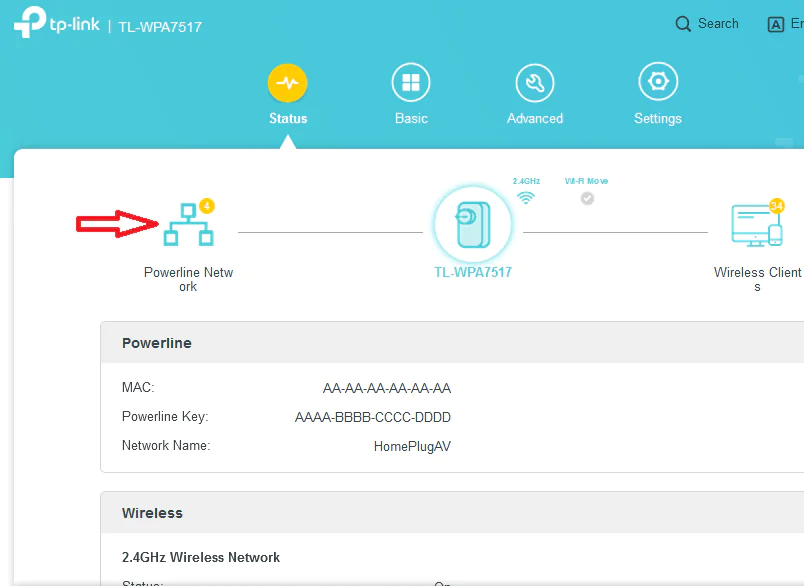Toggle the Wi-Fi Move checkmark indicator
The width and height of the screenshot is (804, 586).
point(587,198)
